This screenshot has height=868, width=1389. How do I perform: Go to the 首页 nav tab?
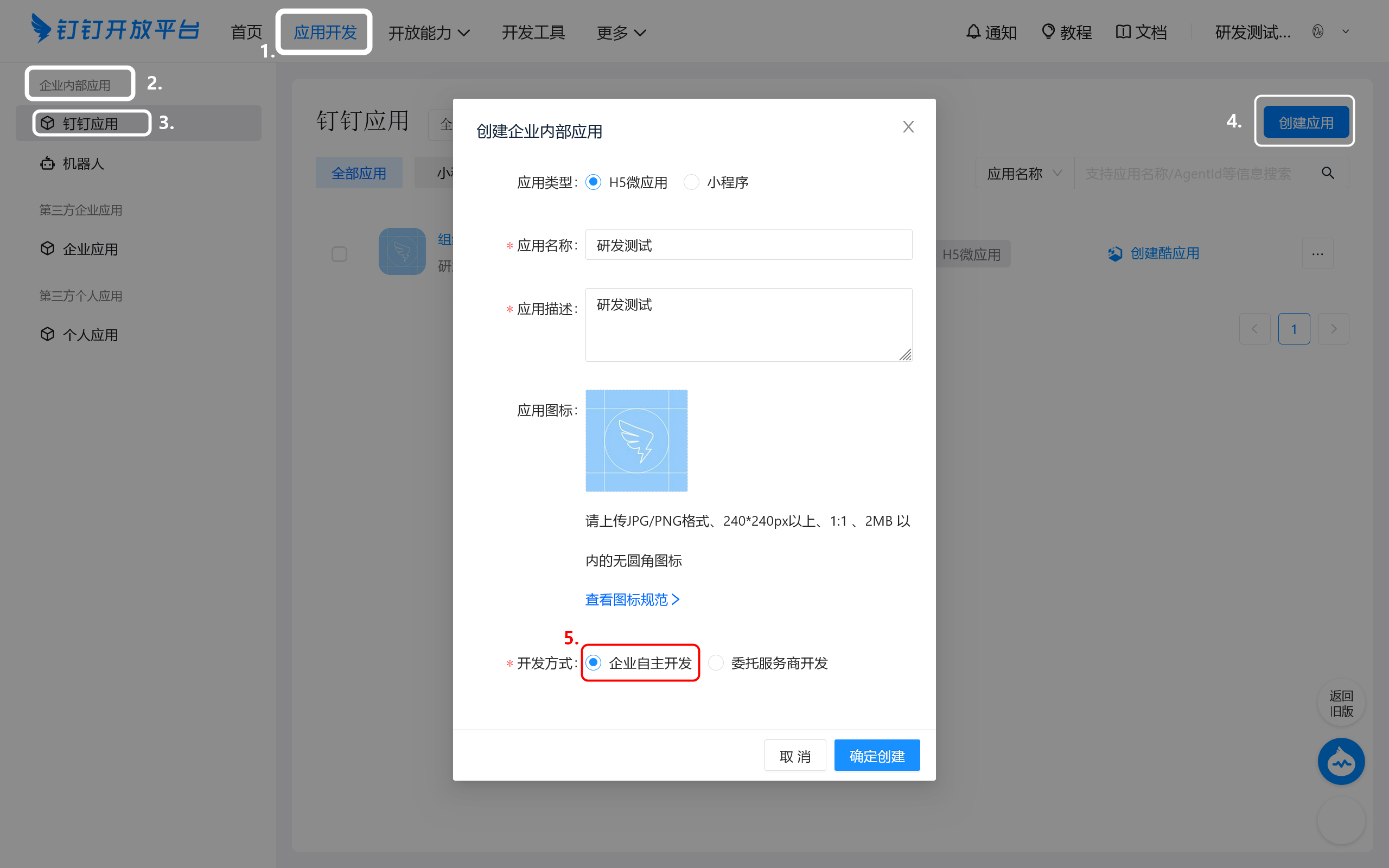click(x=246, y=32)
